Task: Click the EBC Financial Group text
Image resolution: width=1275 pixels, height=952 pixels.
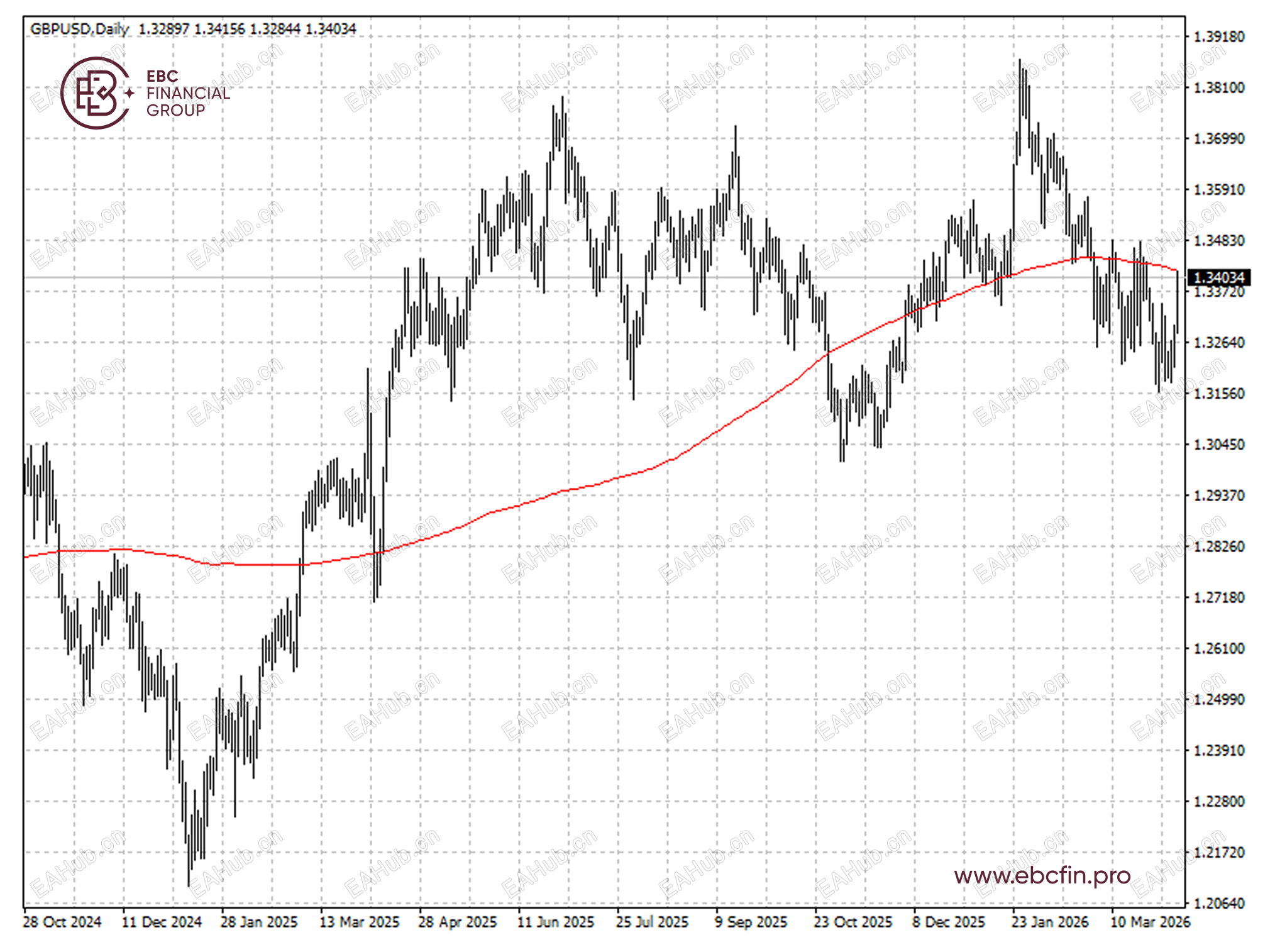Action: click(187, 93)
